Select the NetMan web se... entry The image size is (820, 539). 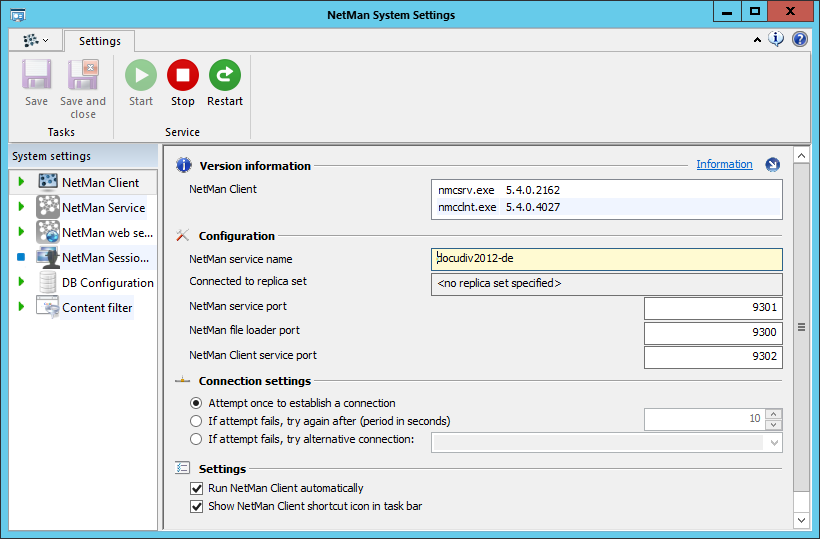coord(107,233)
